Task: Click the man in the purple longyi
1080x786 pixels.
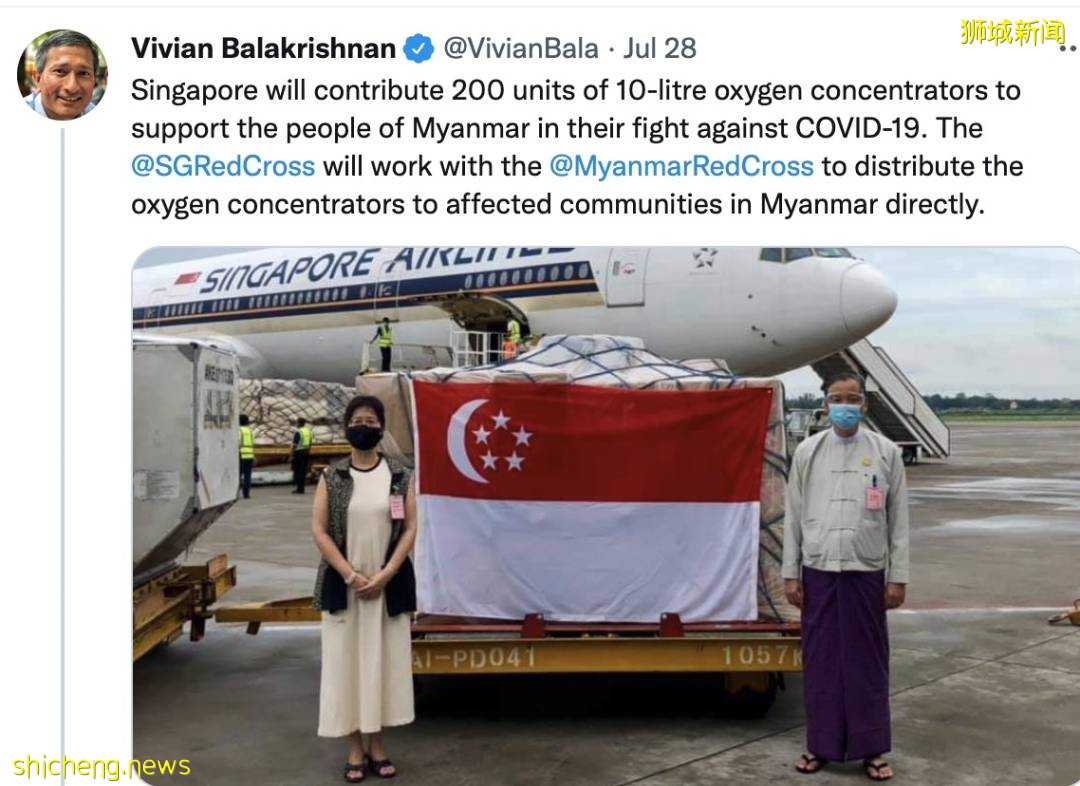Action: pos(845,572)
